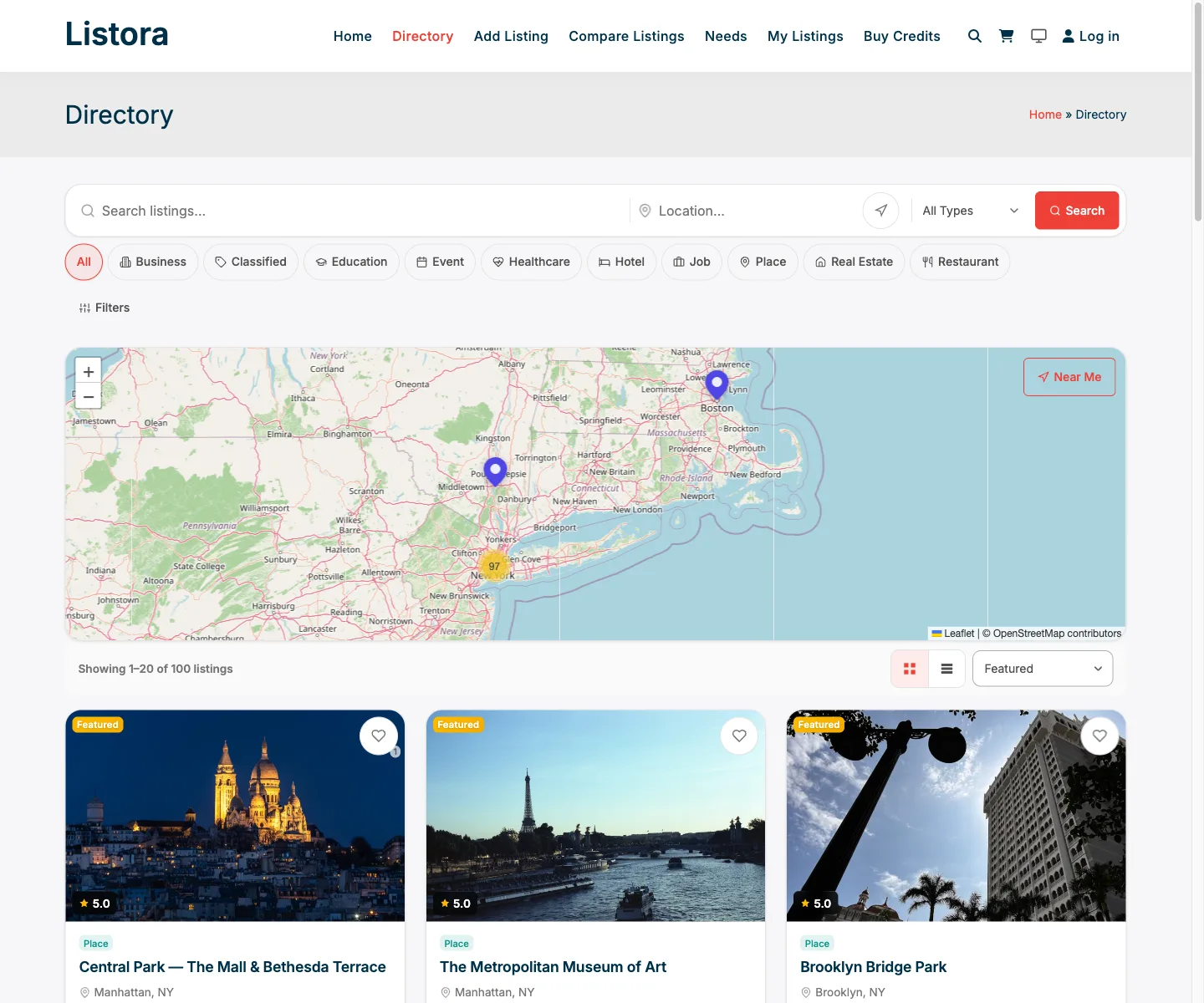Go to the Home menu item
The width and height of the screenshot is (1204, 1003).
pyautogui.click(x=353, y=36)
